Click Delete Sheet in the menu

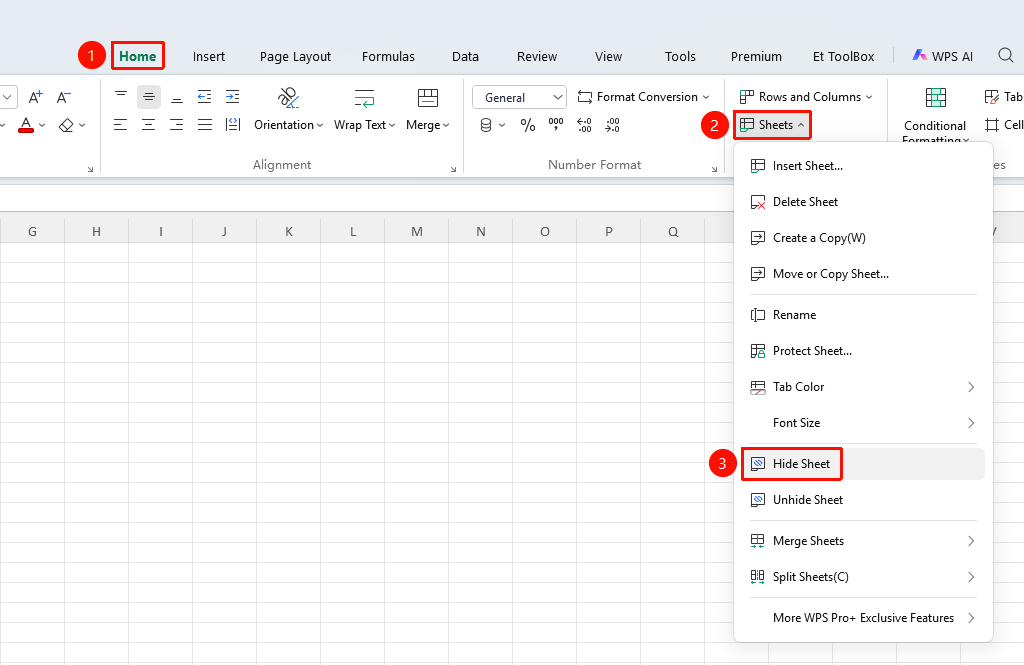(862, 202)
